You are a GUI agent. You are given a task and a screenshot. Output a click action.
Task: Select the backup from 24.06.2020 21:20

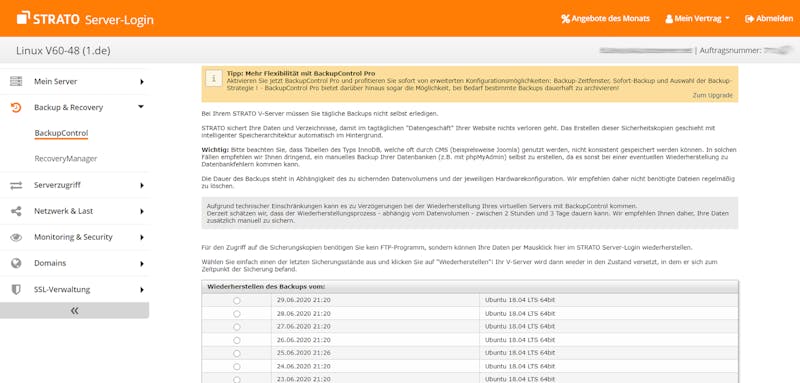(237, 367)
